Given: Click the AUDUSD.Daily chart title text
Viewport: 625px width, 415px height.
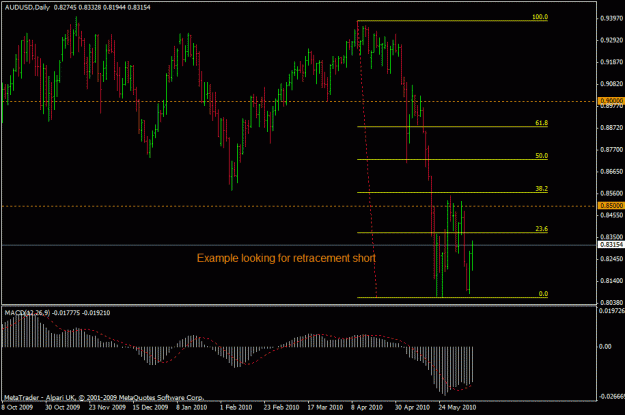Looking at the screenshot, I should click(27, 7).
